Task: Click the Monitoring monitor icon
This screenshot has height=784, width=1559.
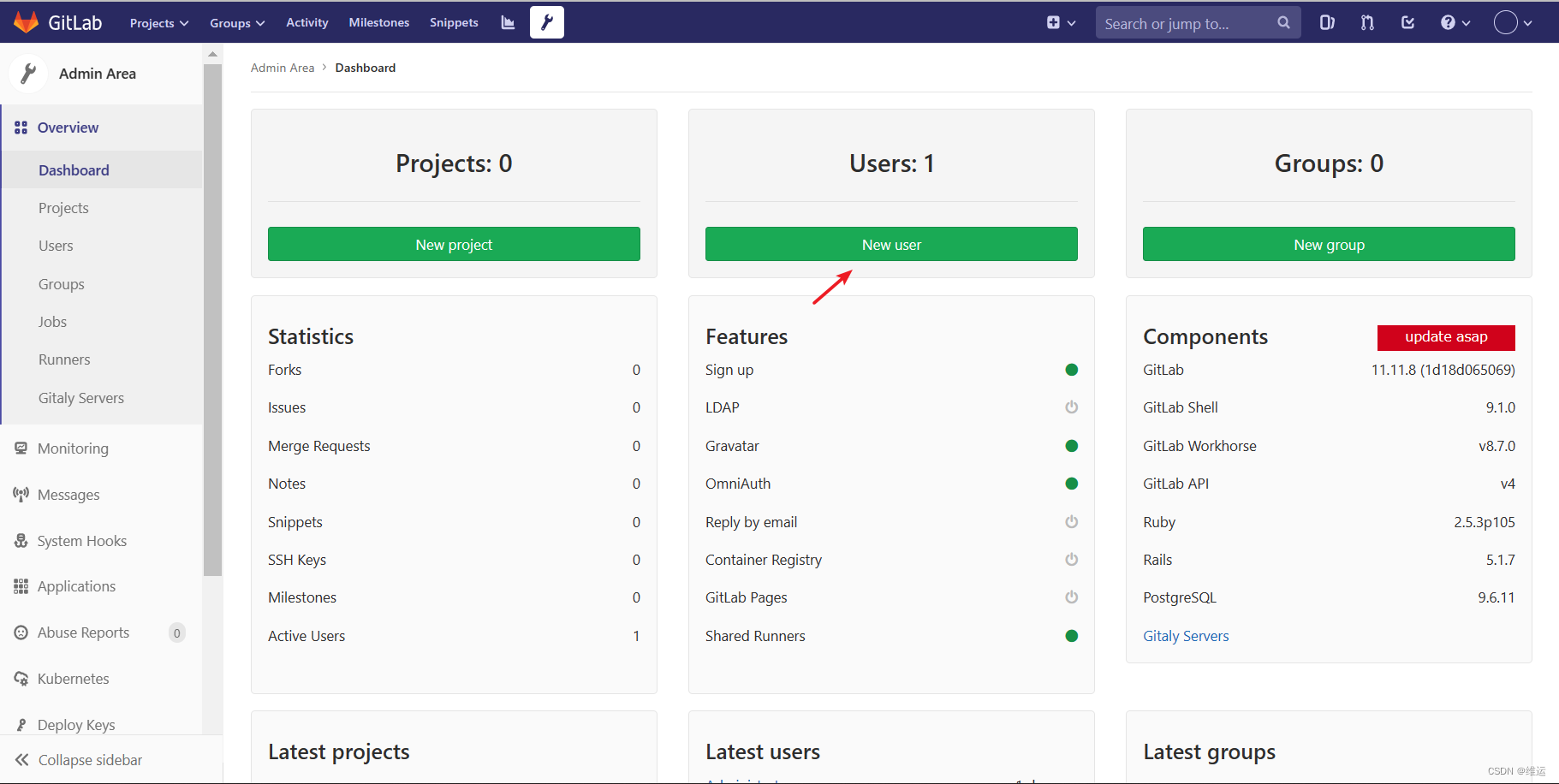Action: tap(21, 448)
